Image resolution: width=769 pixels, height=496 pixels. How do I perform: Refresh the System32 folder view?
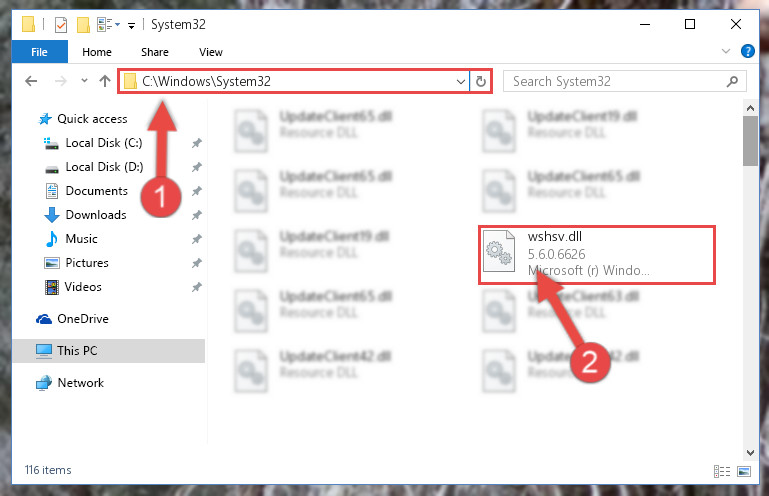click(x=481, y=81)
